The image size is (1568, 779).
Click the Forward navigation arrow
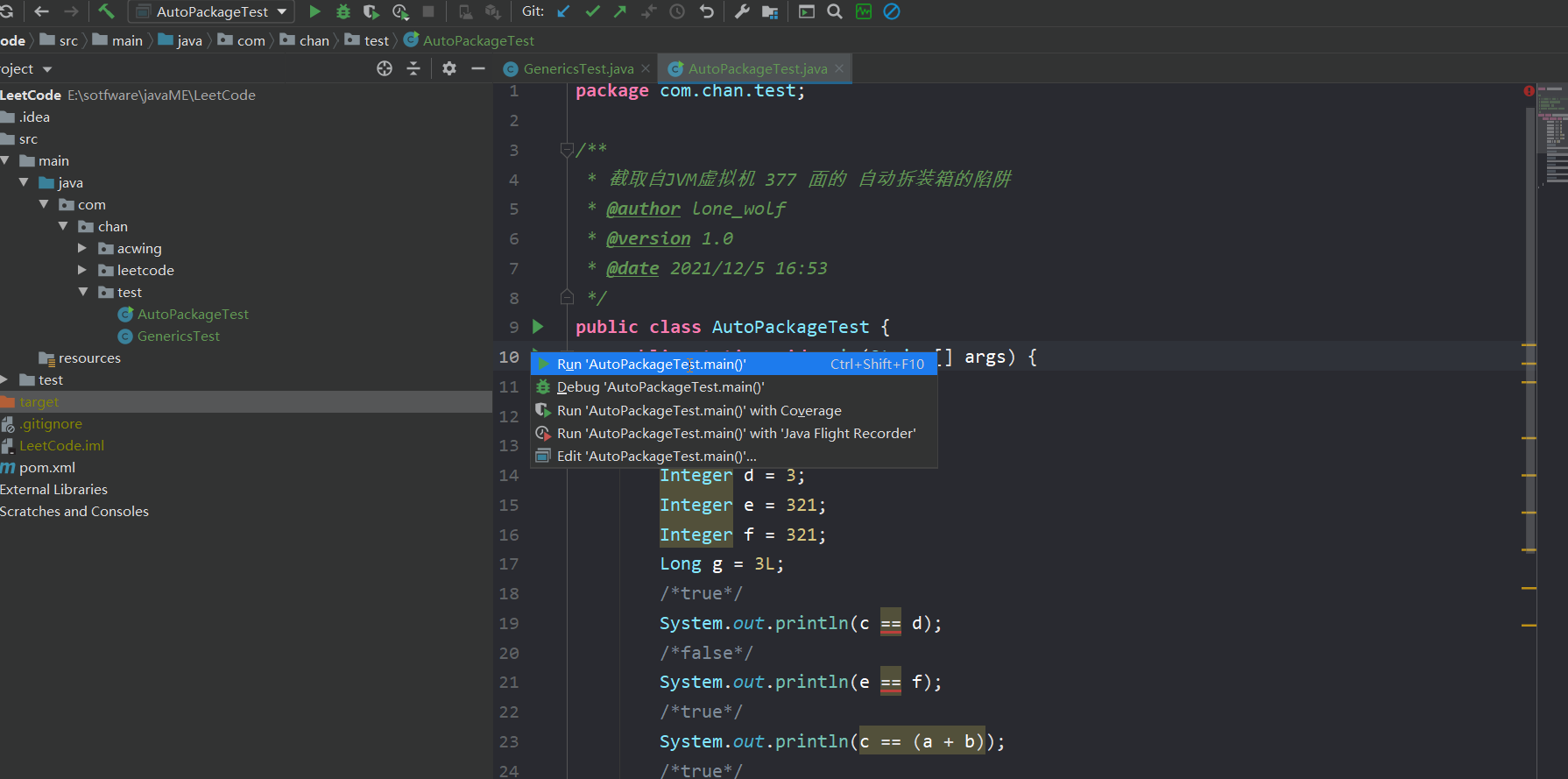click(72, 11)
